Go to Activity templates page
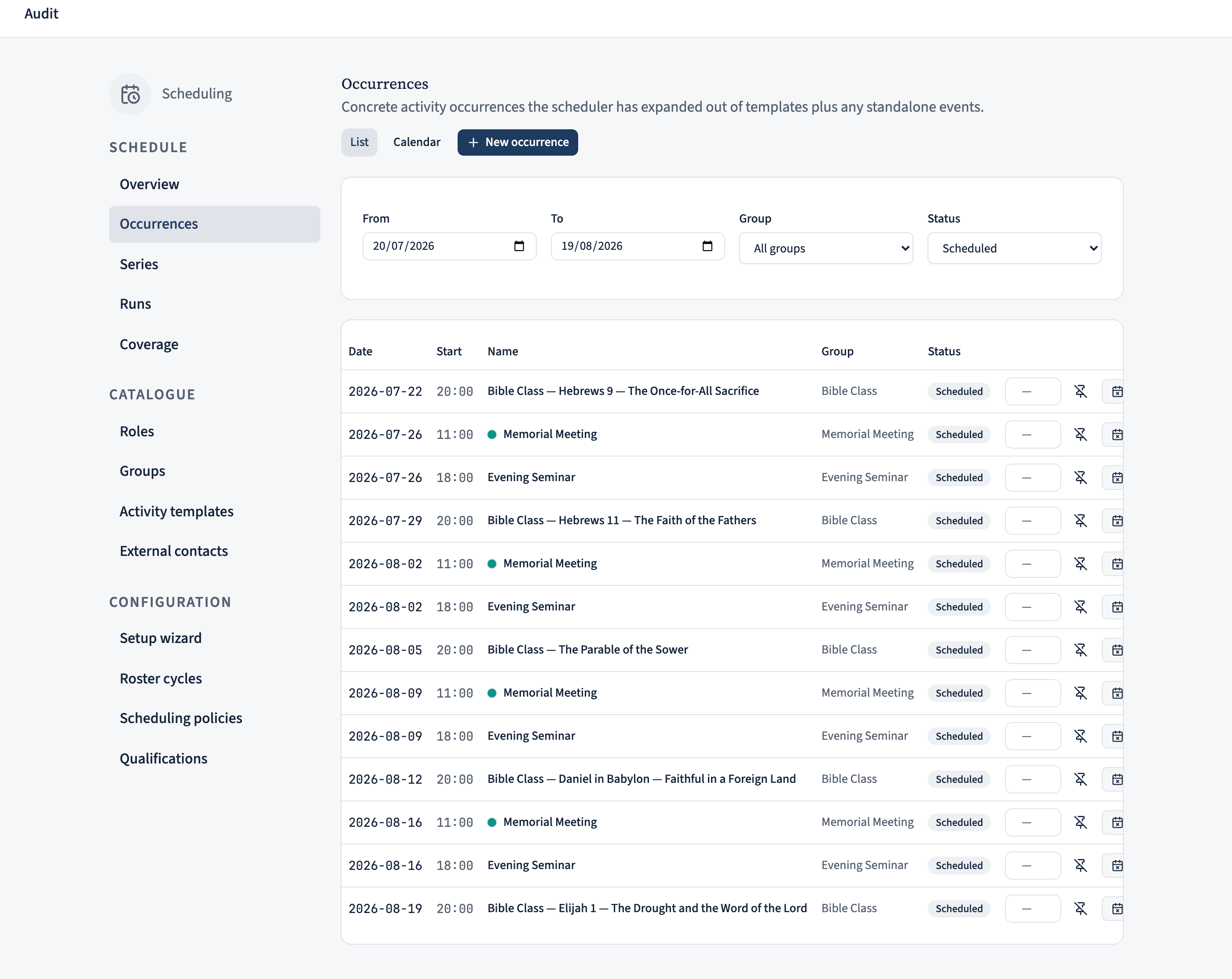The height and width of the screenshot is (979, 1232). [x=214, y=511]
